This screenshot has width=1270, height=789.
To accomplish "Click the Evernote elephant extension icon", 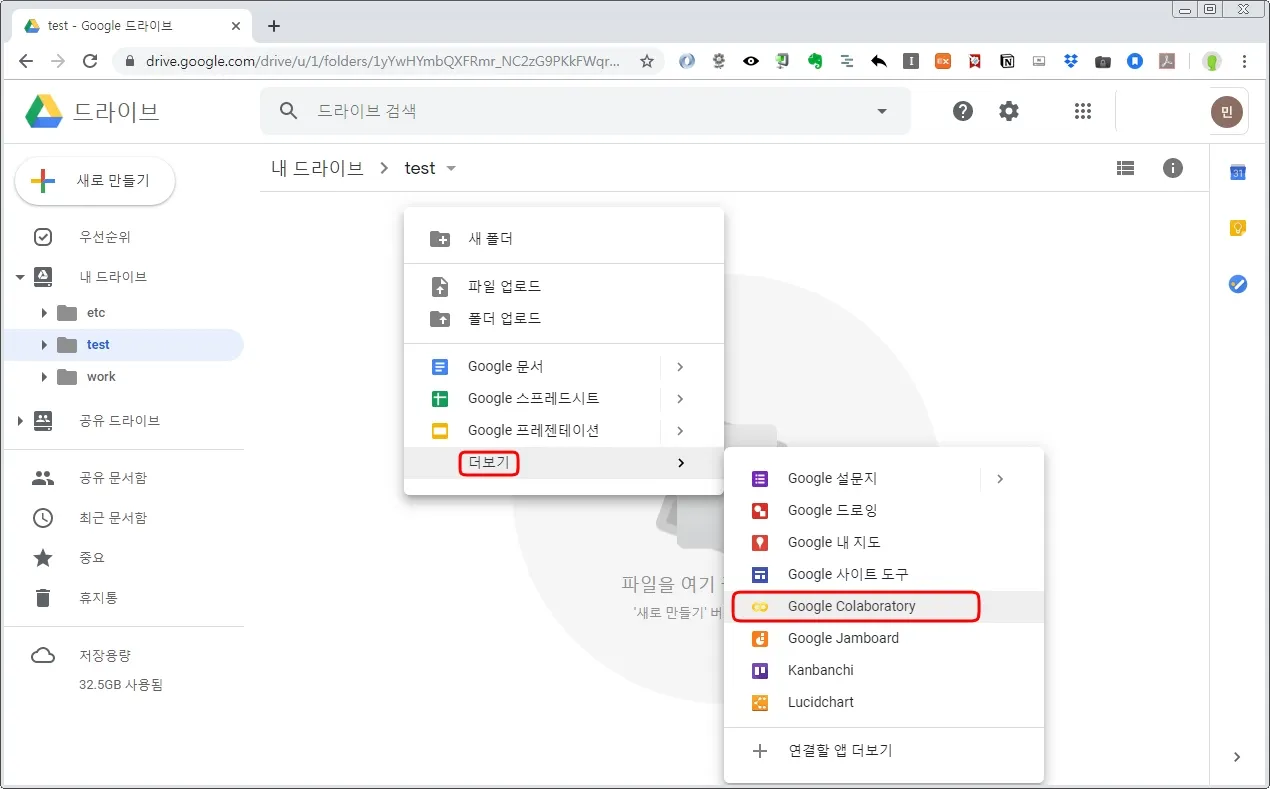I will pos(815,61).
